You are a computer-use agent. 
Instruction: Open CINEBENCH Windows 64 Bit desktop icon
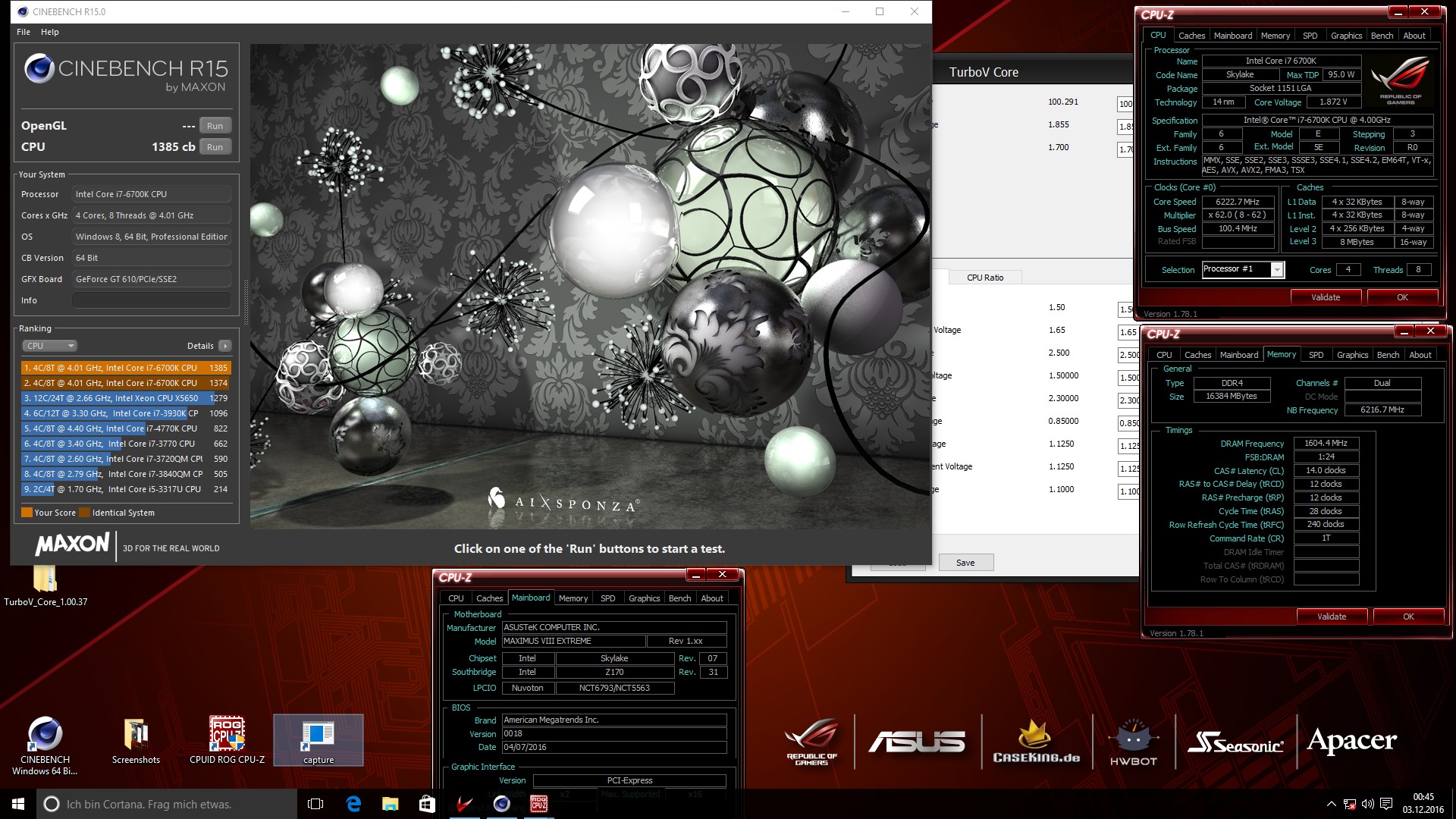click(45, 745)
